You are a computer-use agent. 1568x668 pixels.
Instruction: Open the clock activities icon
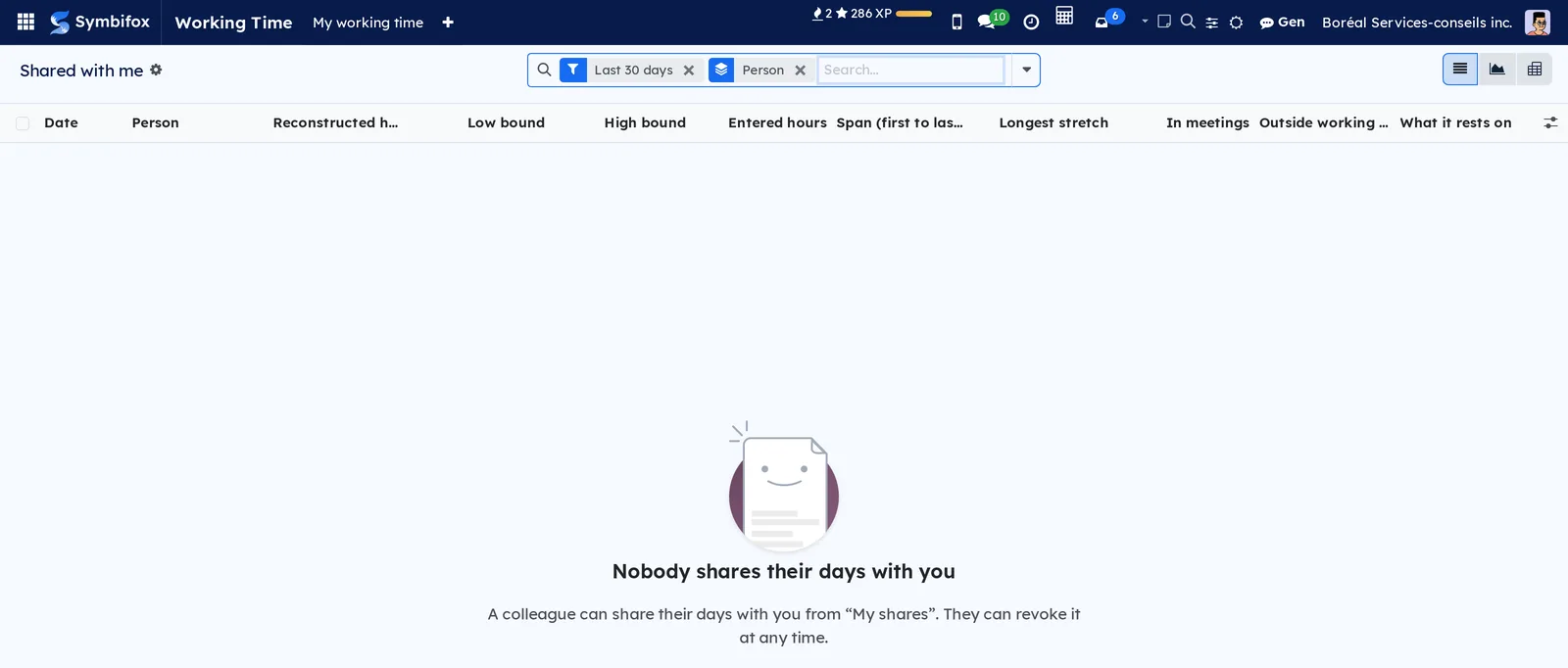click(x=1031, y=22)
